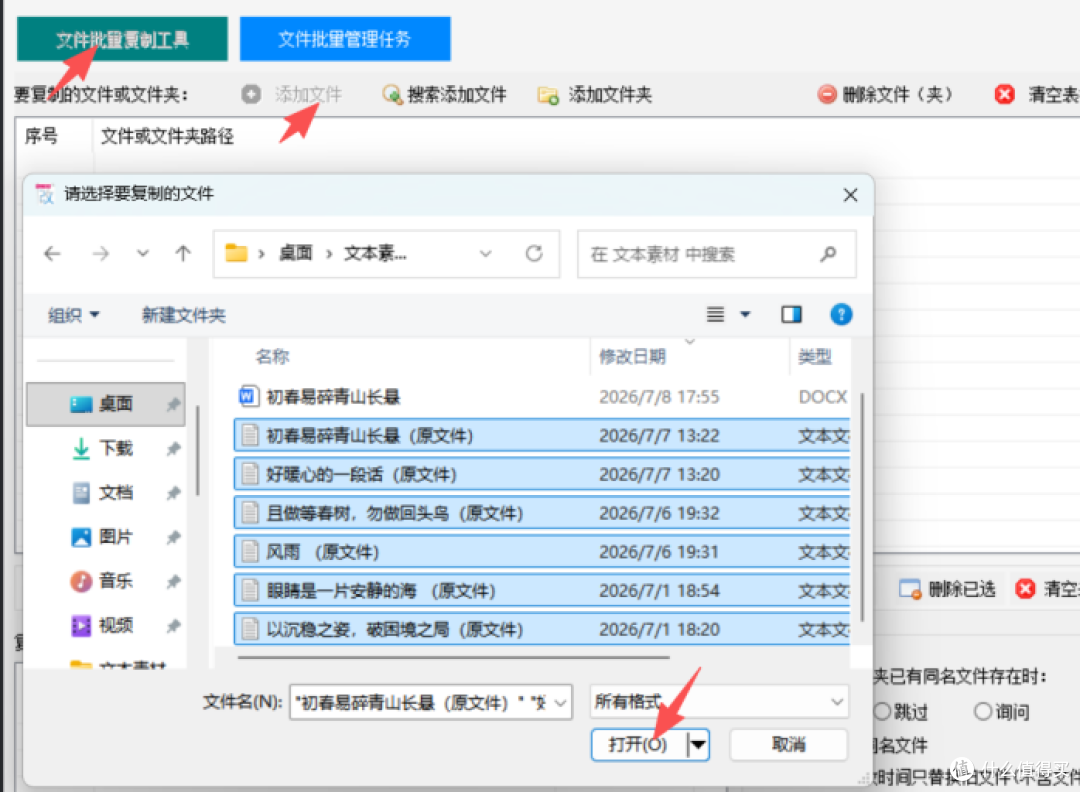Click the 打开(O) button
This screenshot has width=1080, height=792.
[638, 744]
